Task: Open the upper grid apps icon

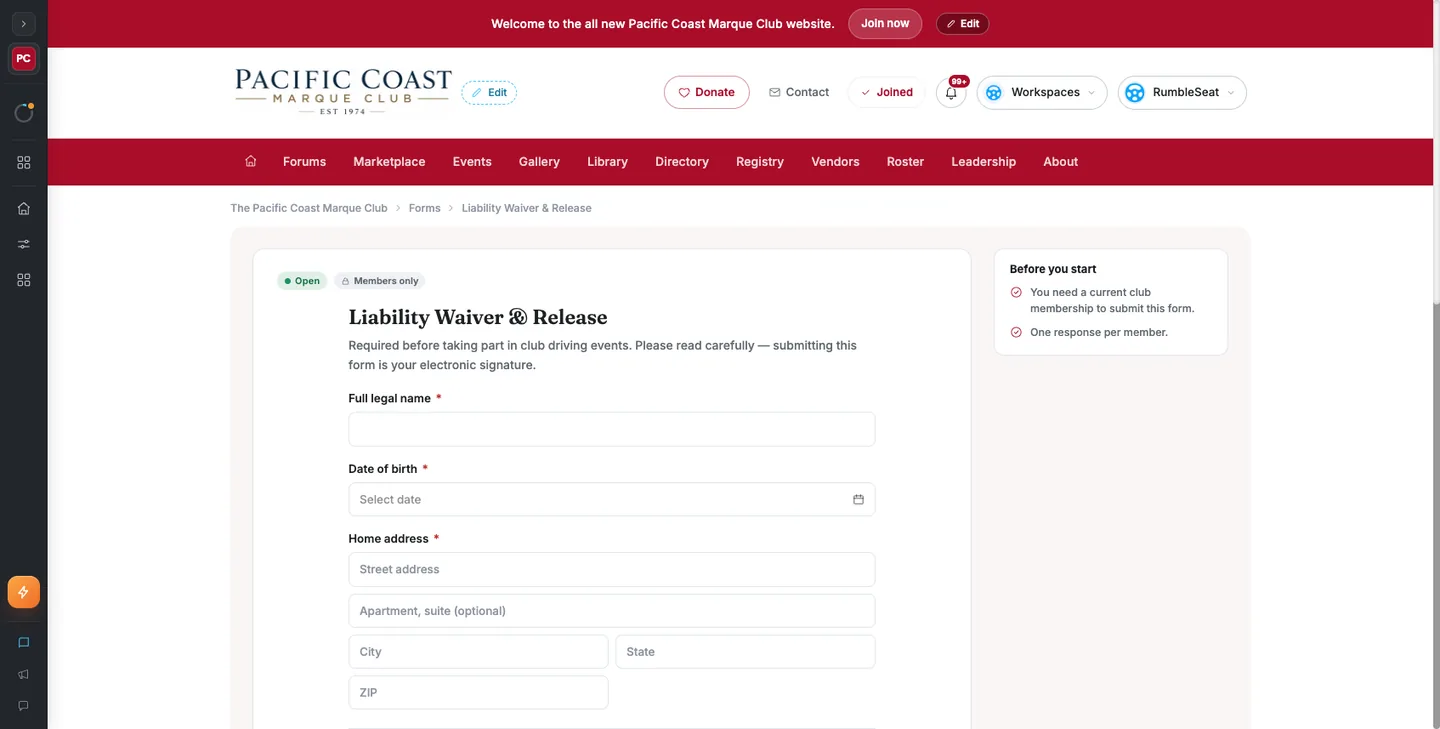Action: click(24, 162)
